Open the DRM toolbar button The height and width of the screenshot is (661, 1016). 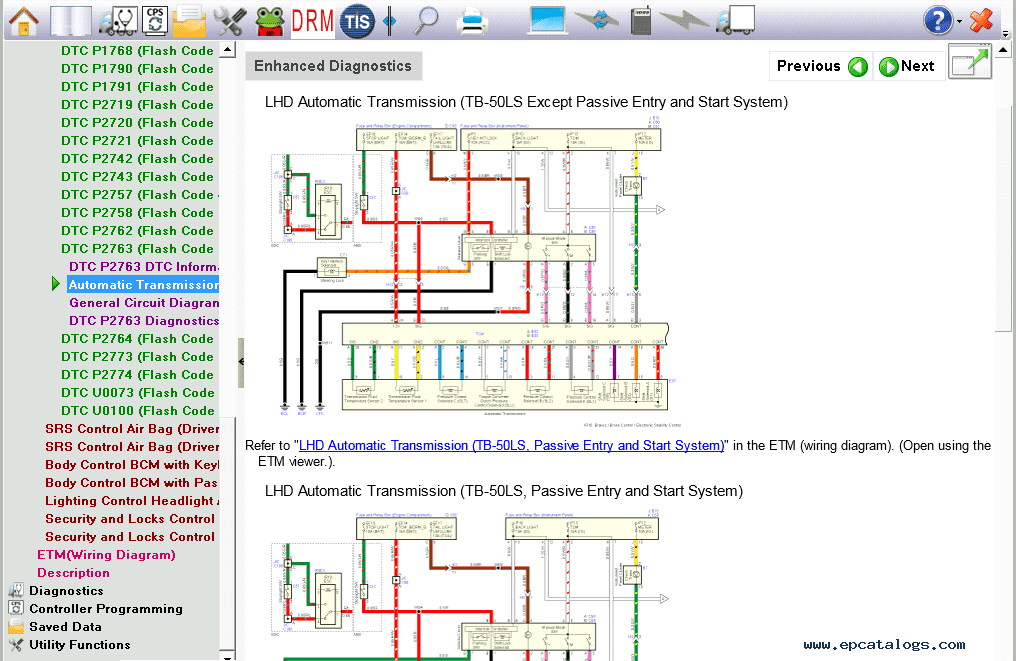312,21
